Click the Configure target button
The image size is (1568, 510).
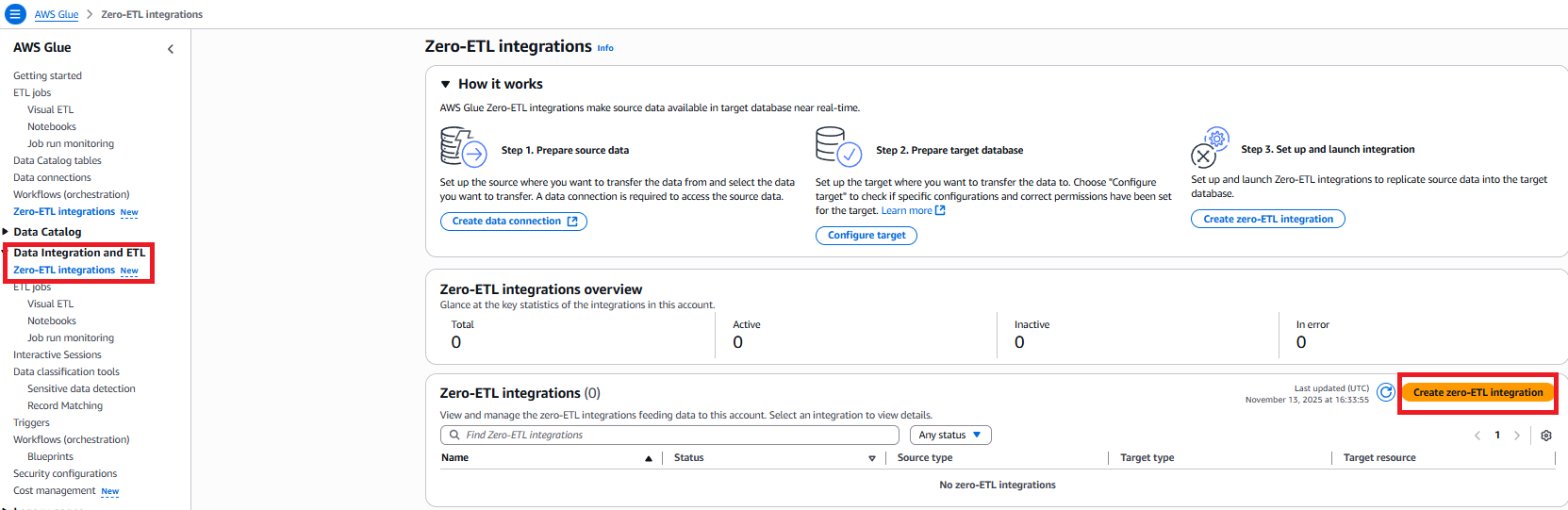click(866, 236)
